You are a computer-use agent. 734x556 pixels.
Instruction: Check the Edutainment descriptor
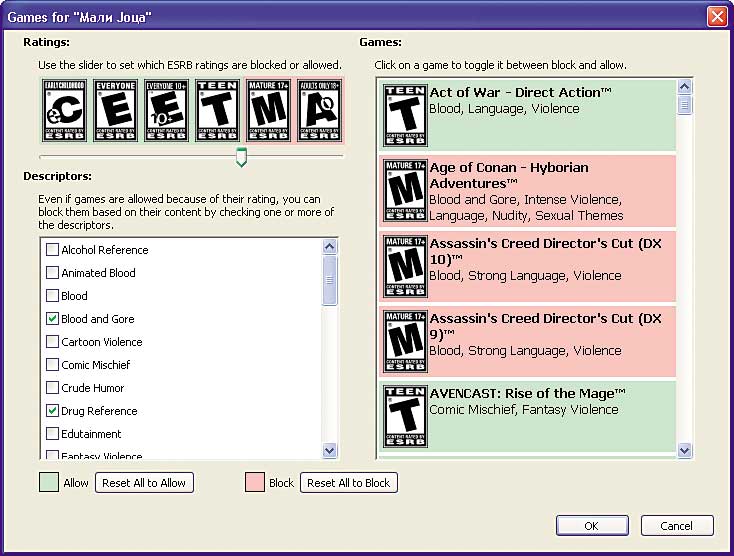click(x=52, y=433)
